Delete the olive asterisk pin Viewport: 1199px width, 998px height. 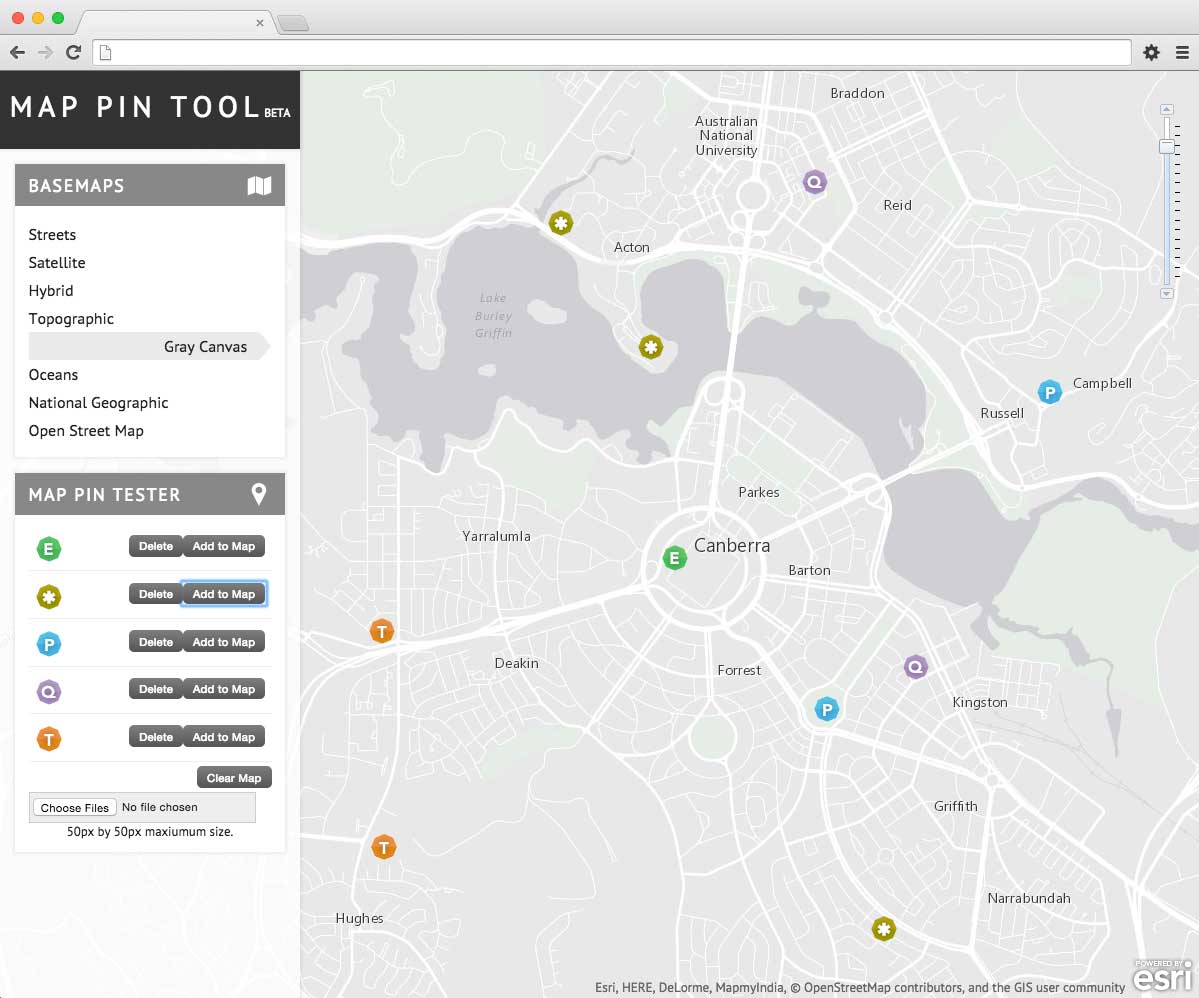click(x=156, y=594)
